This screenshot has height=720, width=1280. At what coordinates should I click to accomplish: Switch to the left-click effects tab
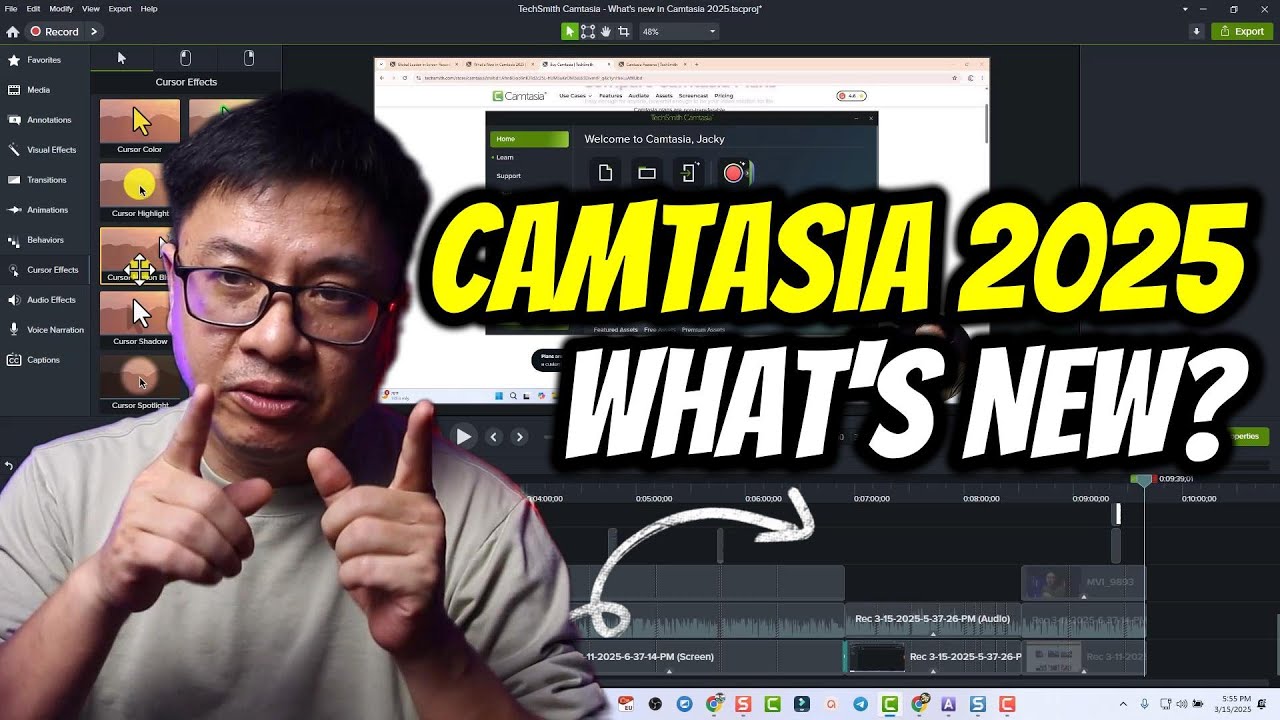click(185, 58)
